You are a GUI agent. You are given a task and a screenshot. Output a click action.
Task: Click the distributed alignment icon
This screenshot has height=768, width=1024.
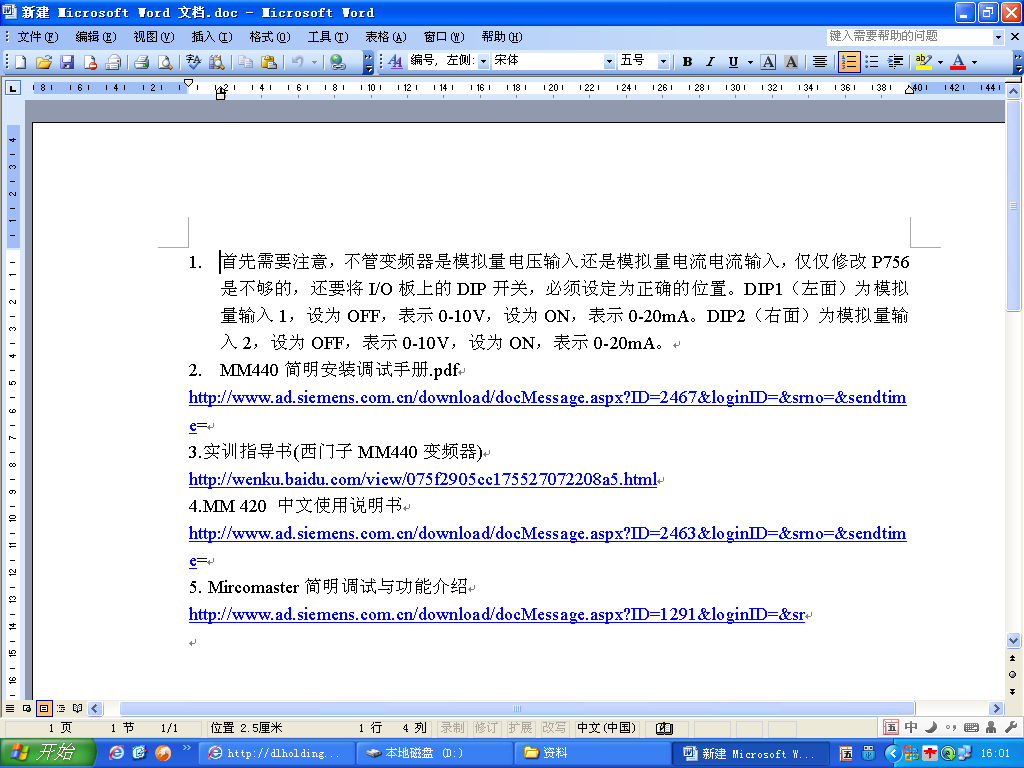pyautogui.click(x=820, y=62)
